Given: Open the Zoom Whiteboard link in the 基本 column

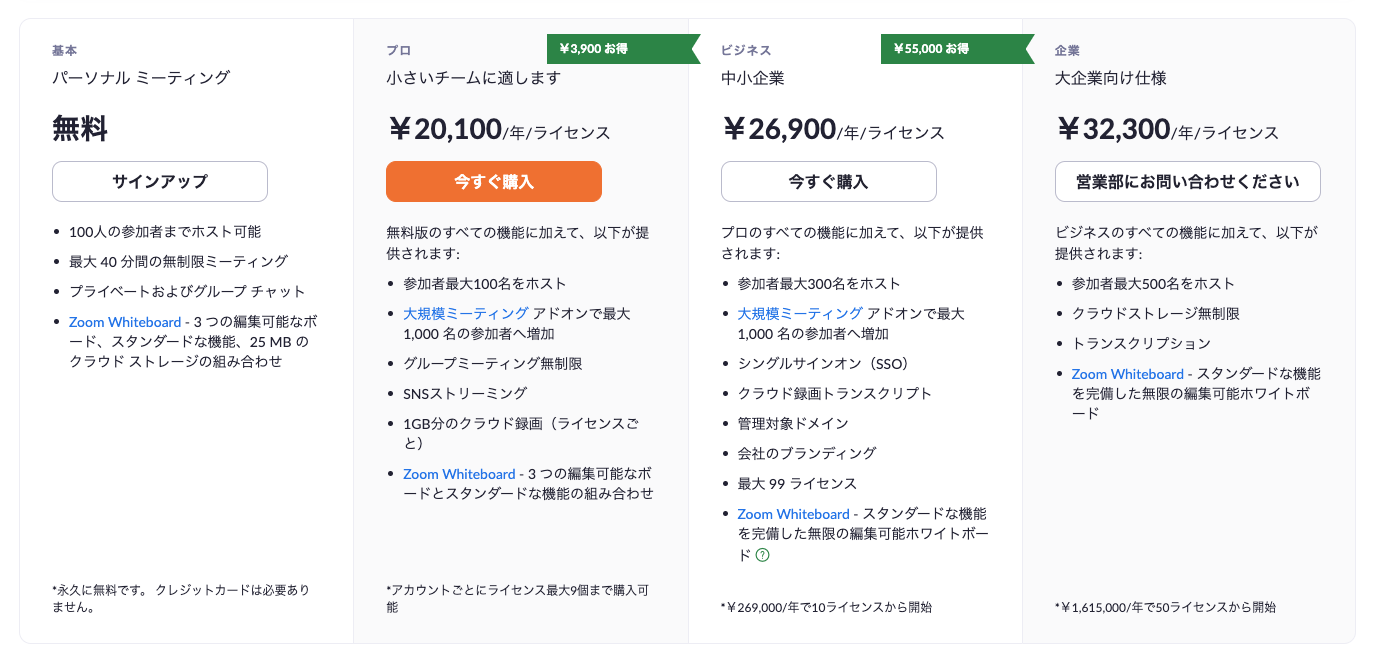Looking at the screenshot, I should tap(124, 321).
